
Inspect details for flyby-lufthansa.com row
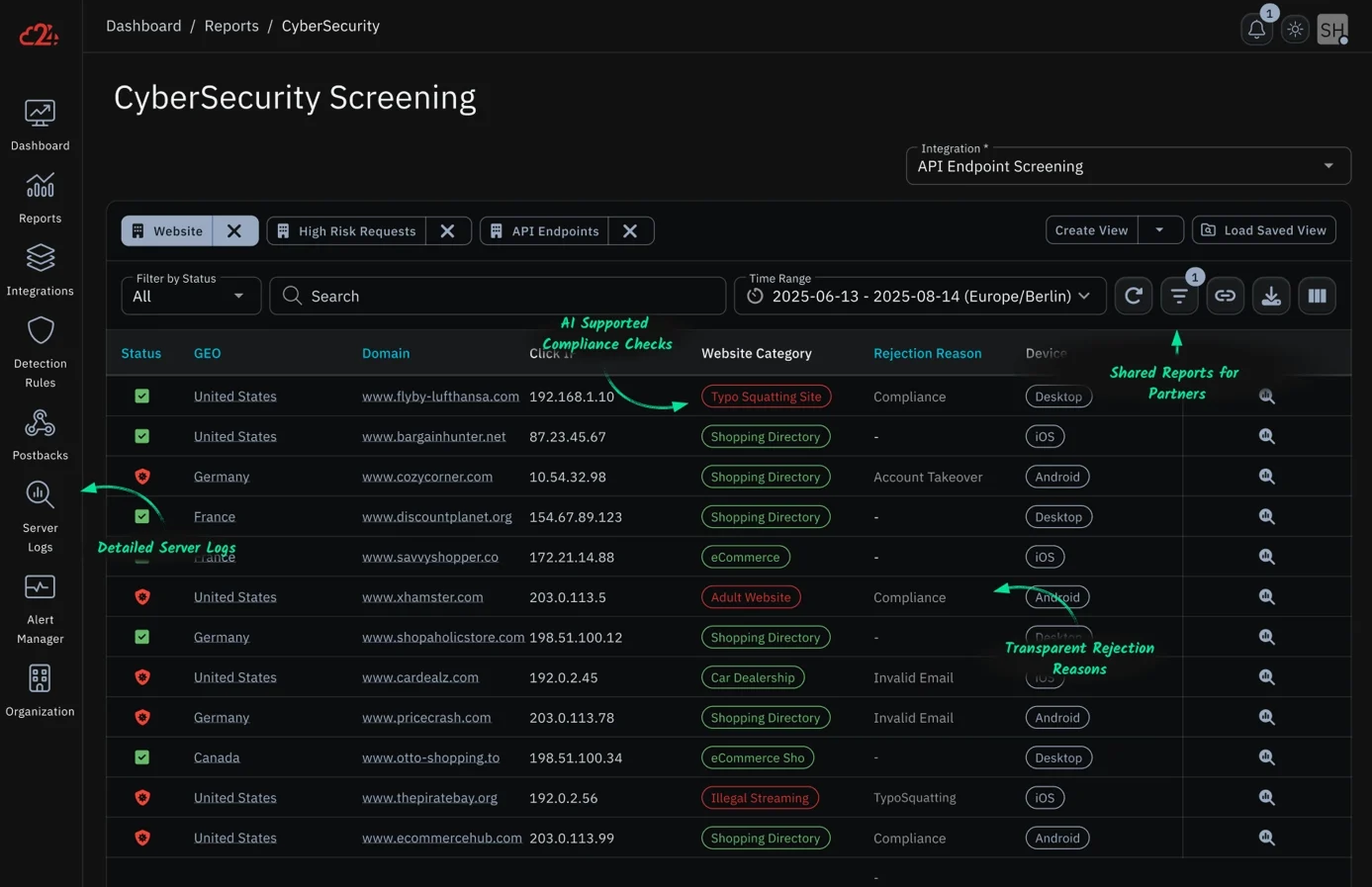(x=1266, y=397)
